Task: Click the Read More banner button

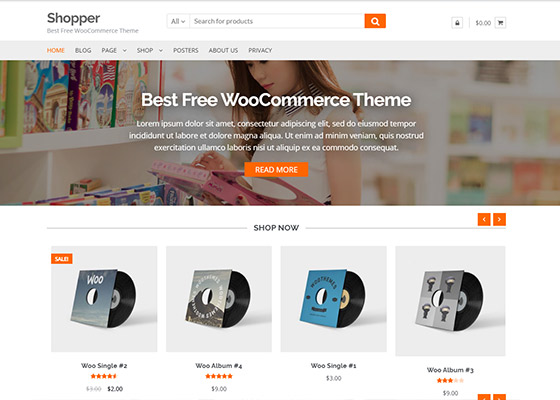Action: pos(276,170)
